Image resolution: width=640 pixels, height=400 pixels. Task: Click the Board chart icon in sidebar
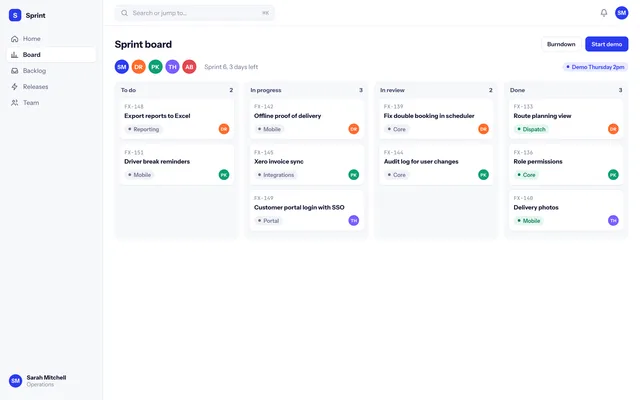coord(15,55)
